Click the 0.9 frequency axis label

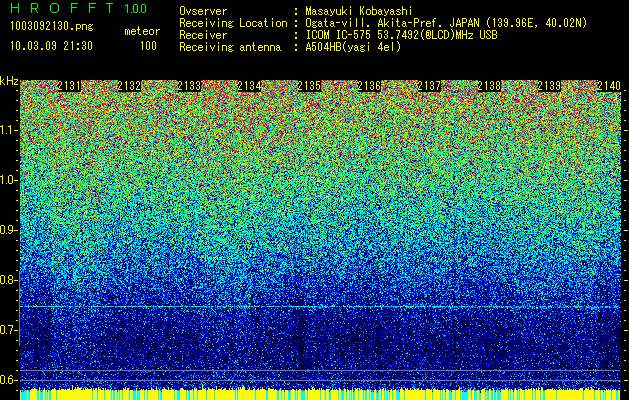pyautogui.click(x=8, y=230)
